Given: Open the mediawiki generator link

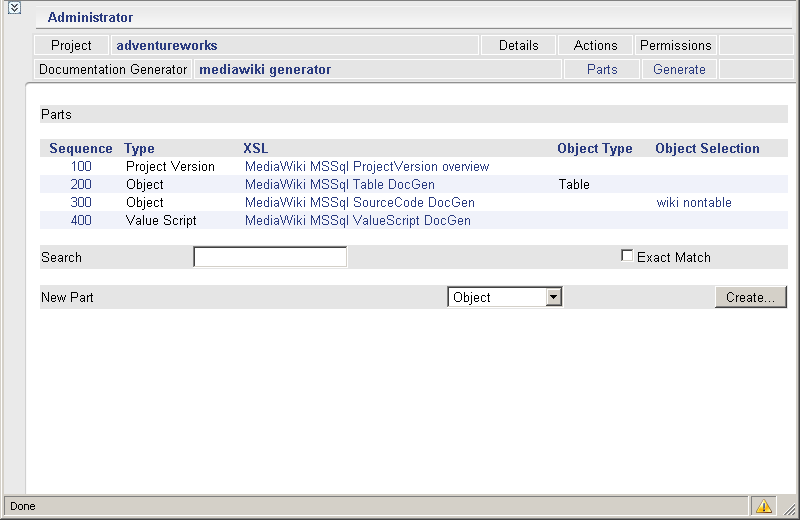Looking at the screenshot, I should pos(265,69).
